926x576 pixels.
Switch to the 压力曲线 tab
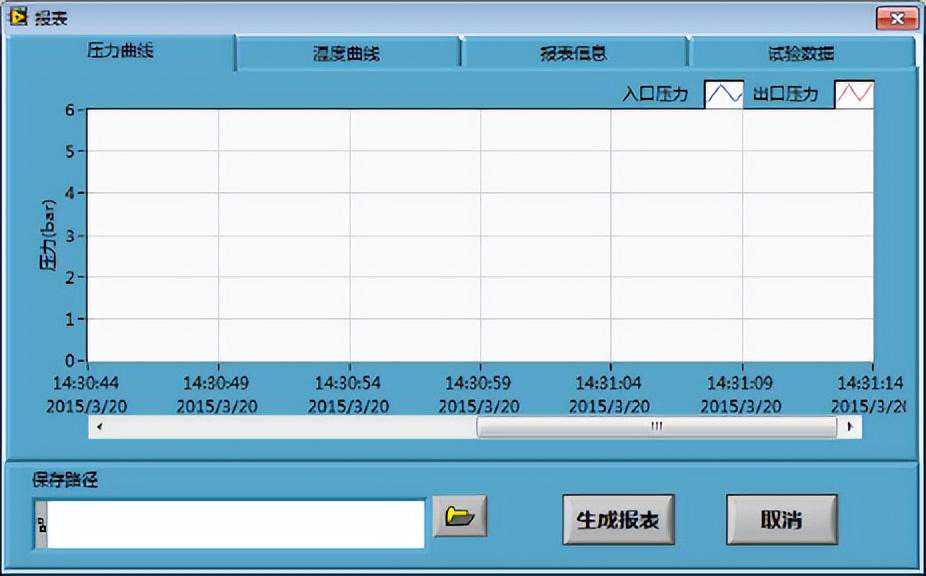(x=120, y=52)
